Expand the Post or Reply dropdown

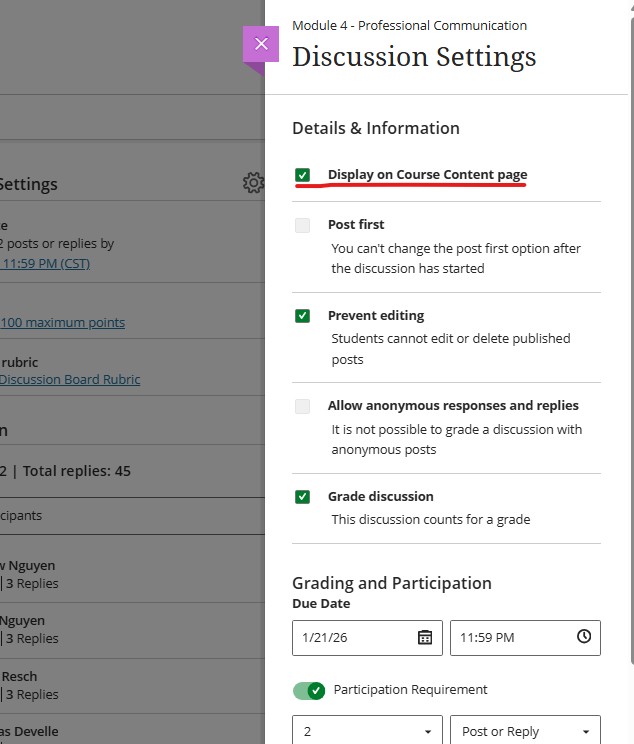pyautogui.click(x=525, y=731)
